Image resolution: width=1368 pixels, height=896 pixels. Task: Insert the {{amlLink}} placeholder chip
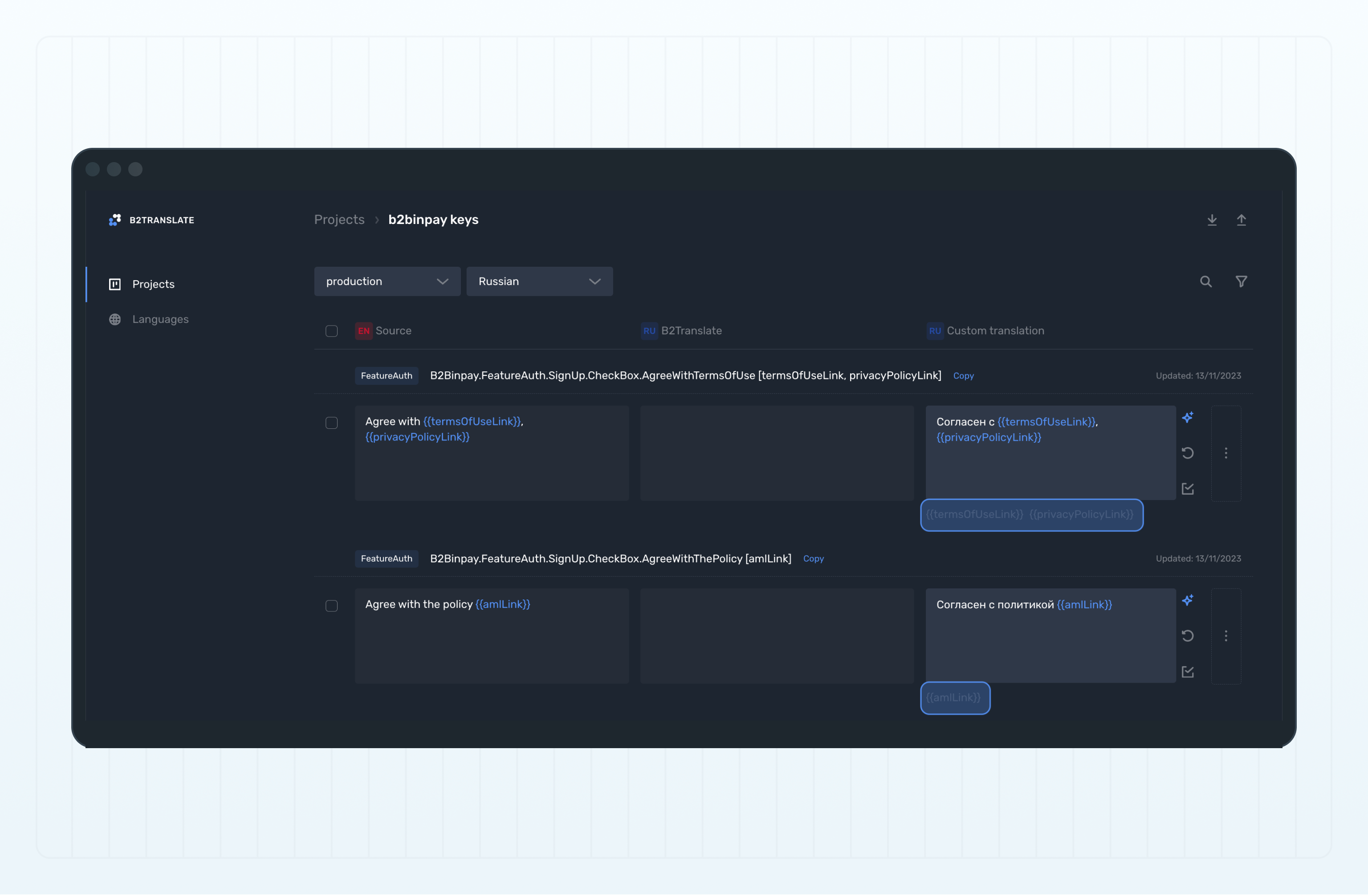pos(955,698)
